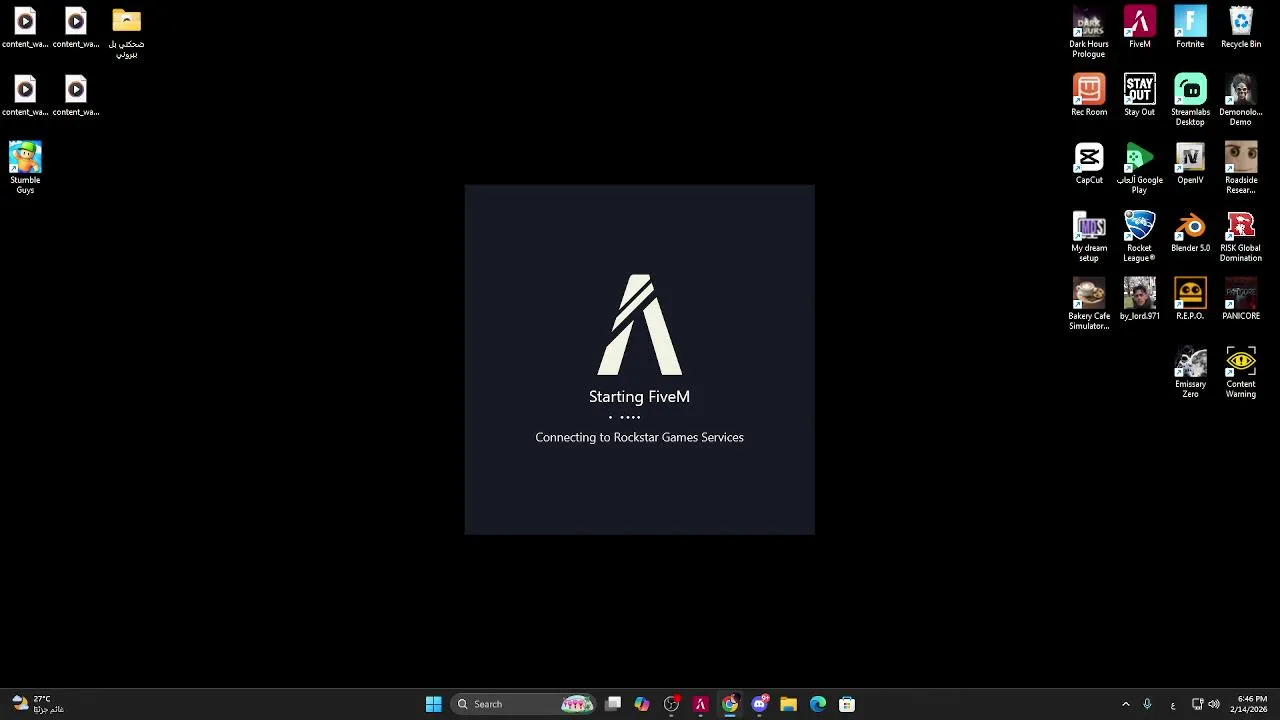Switch the Arabic input language indicator
The width and height of the screenshot is (1280, 720).
(1173, 705)
